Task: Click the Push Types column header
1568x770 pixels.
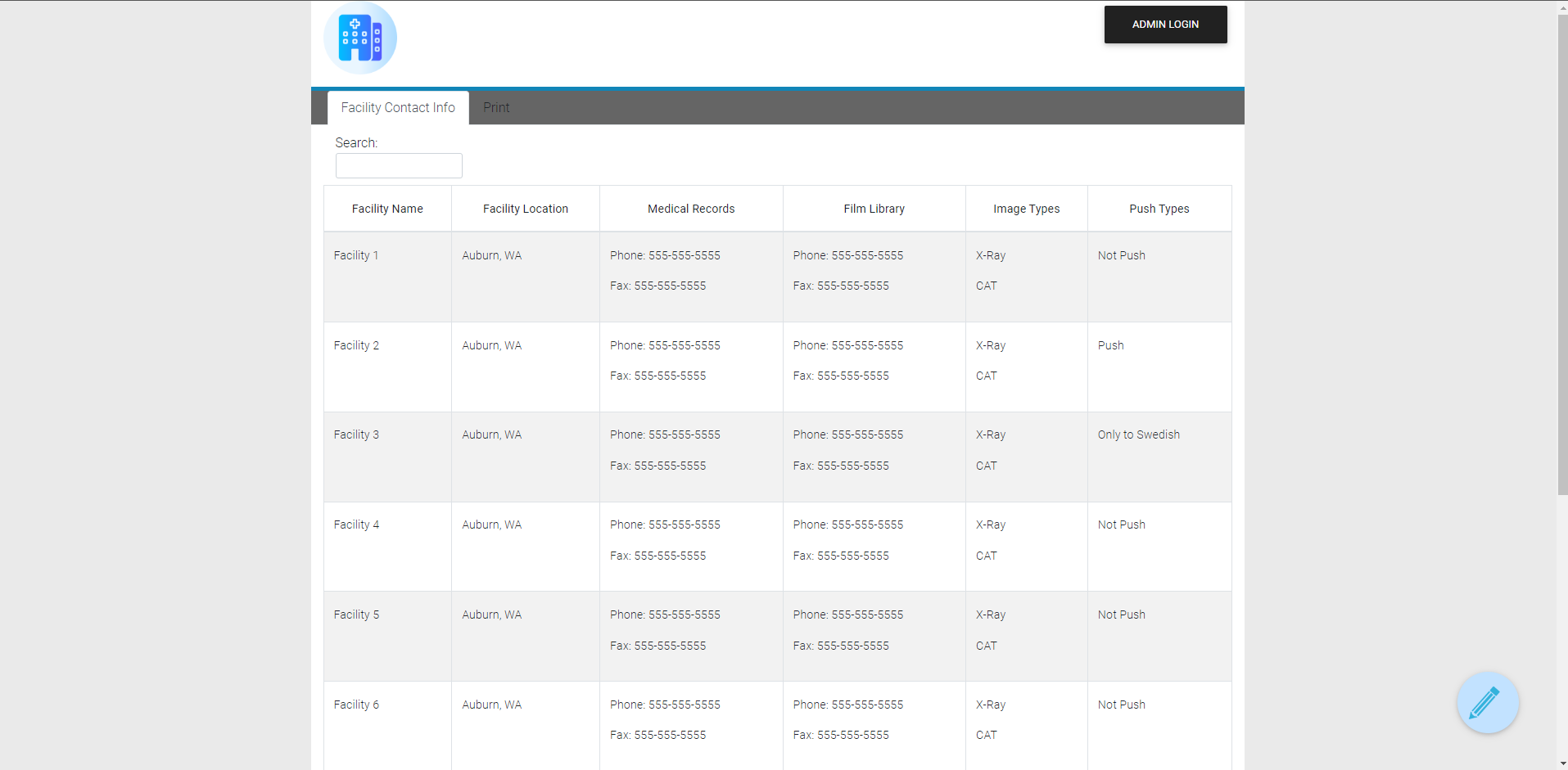Action: click(x=1159, y=209)
